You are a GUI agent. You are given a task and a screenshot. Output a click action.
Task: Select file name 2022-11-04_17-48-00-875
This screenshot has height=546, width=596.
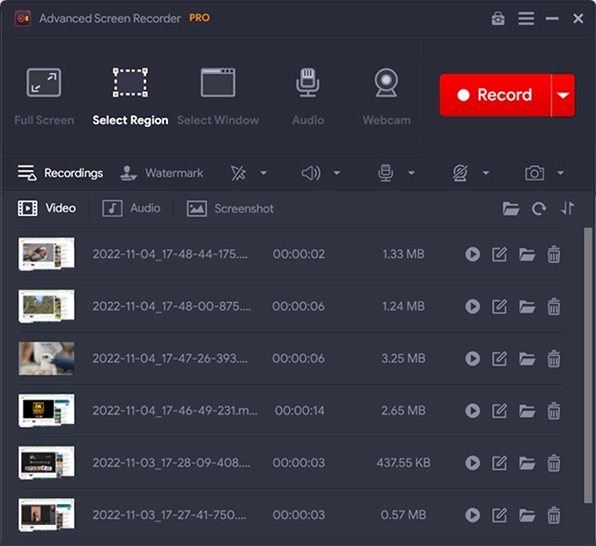(x=172, y=306)
